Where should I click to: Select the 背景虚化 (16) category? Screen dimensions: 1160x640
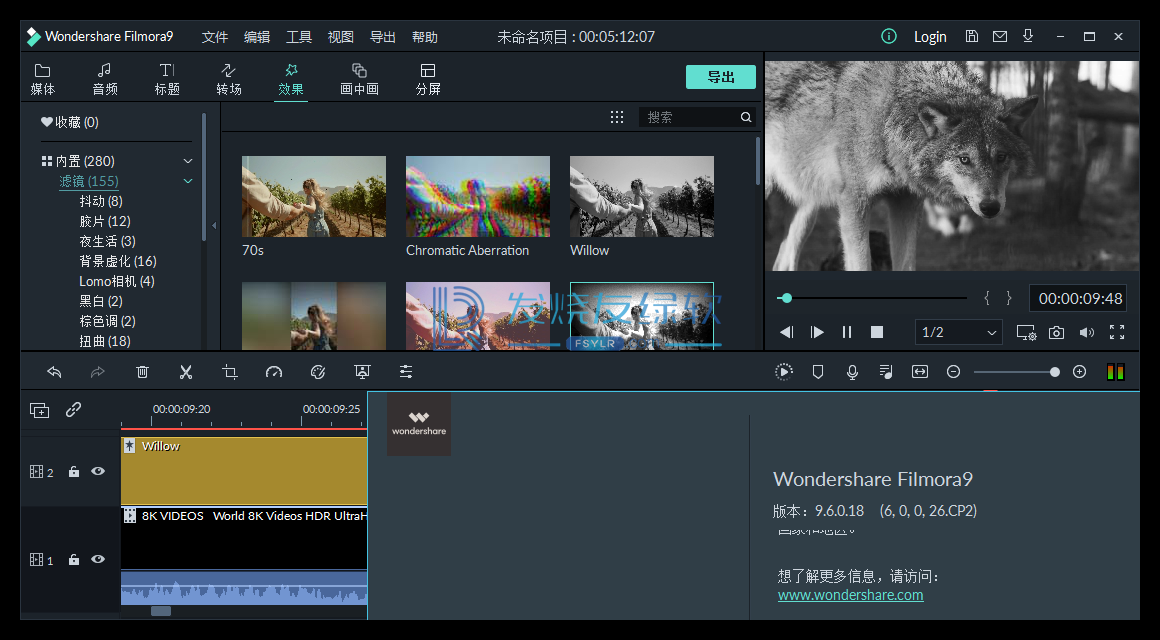pos(118,261)
